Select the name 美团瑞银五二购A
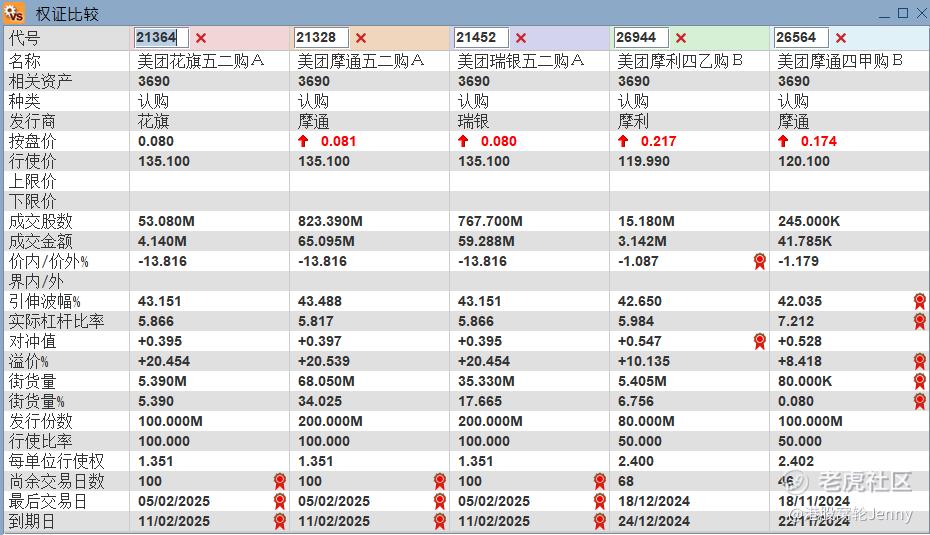Screen dimensions: 930x535 [x=521, y=61]
